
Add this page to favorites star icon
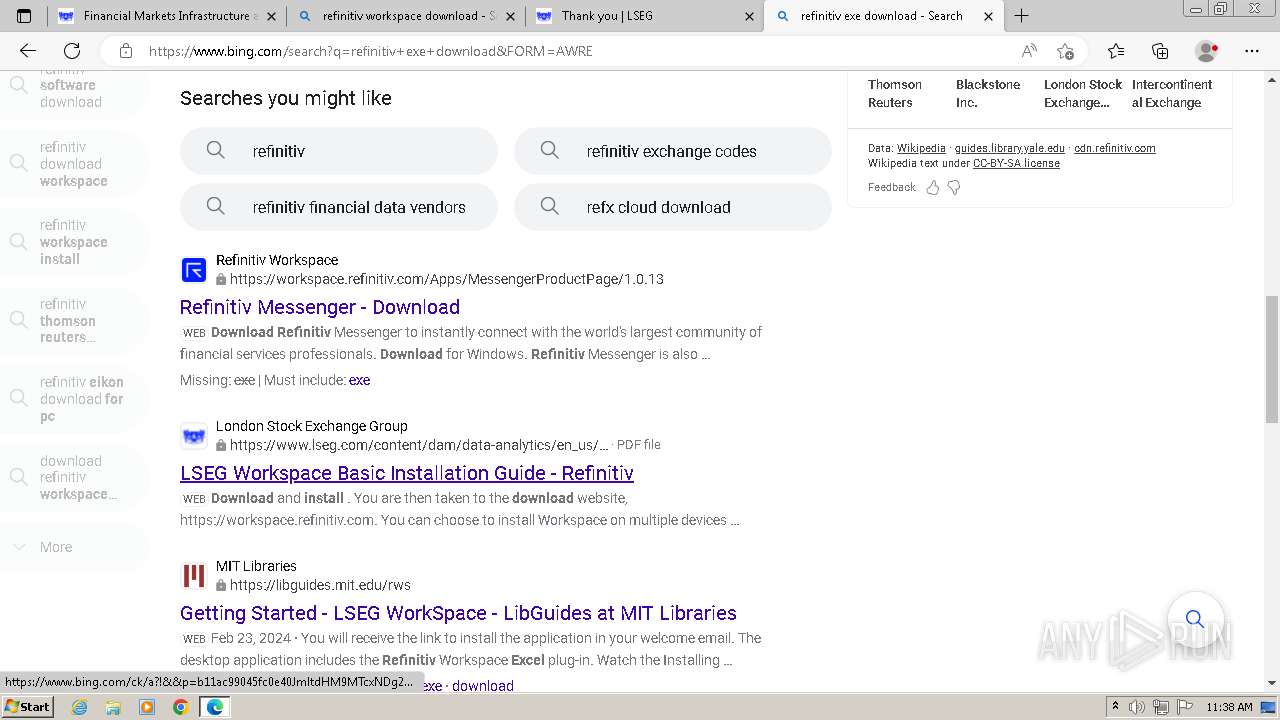[1066, 51]
